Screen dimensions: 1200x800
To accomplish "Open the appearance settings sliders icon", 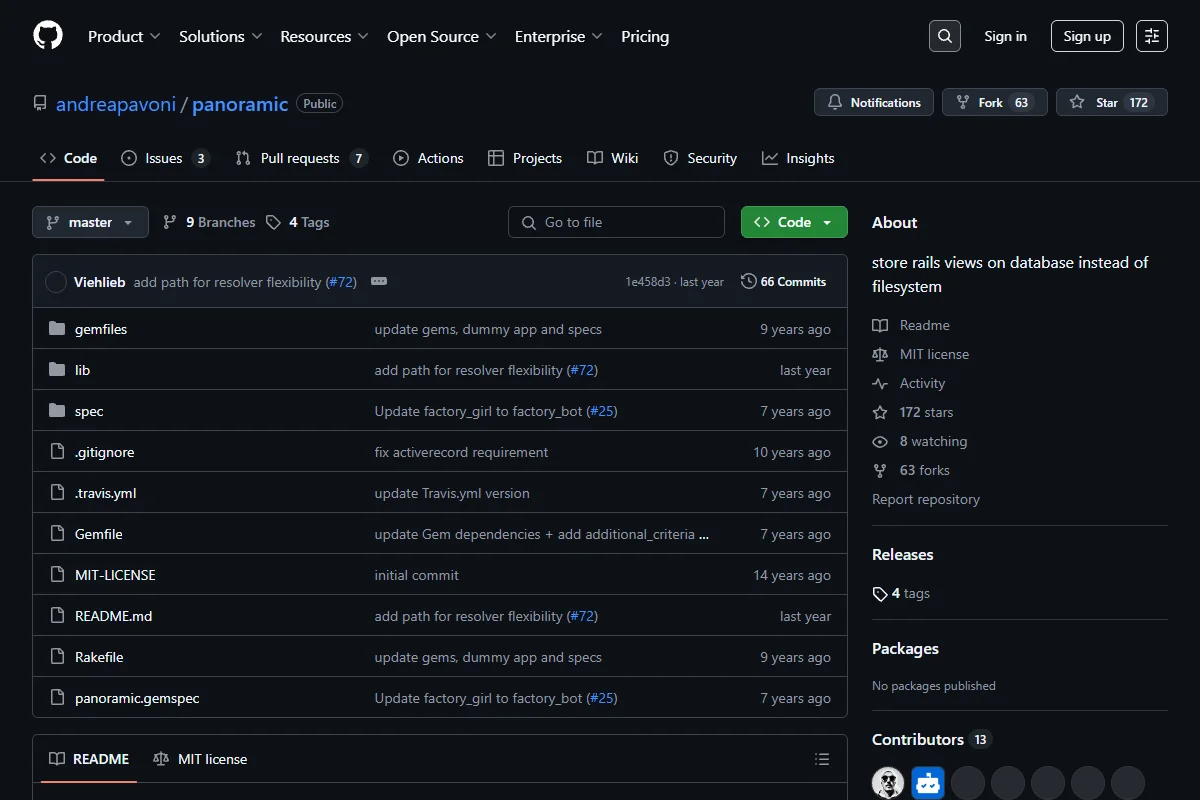I will [x=1152, y=36].
